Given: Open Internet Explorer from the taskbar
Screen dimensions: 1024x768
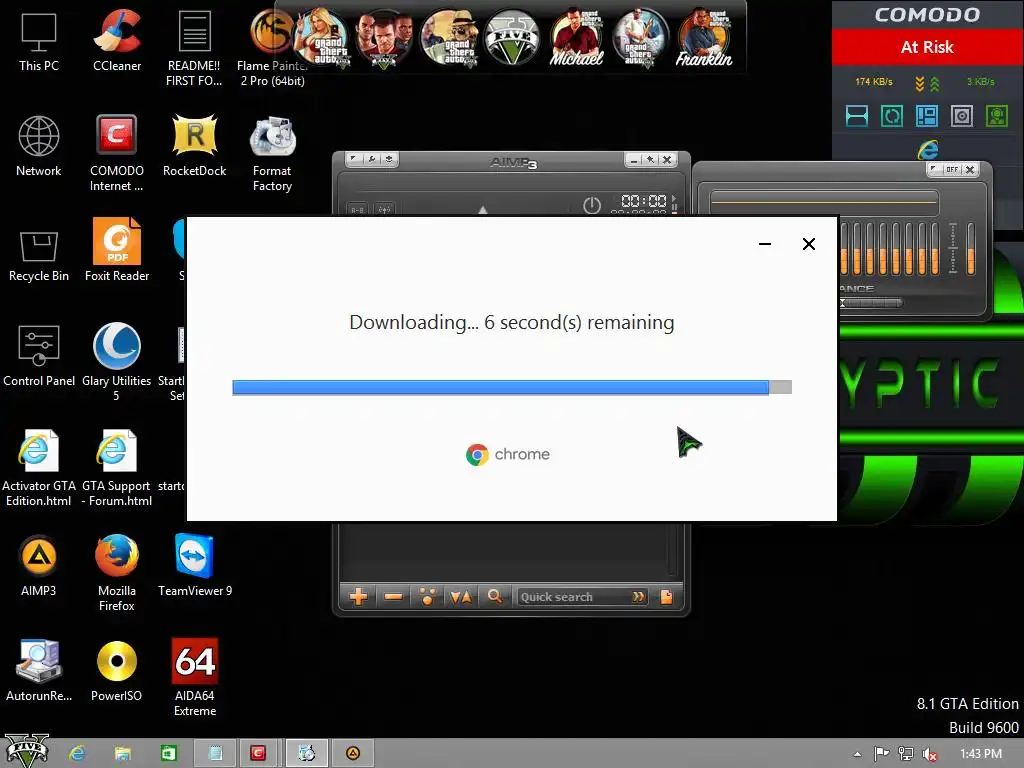Looking at the screenshot, I should [x=77, y=753].
